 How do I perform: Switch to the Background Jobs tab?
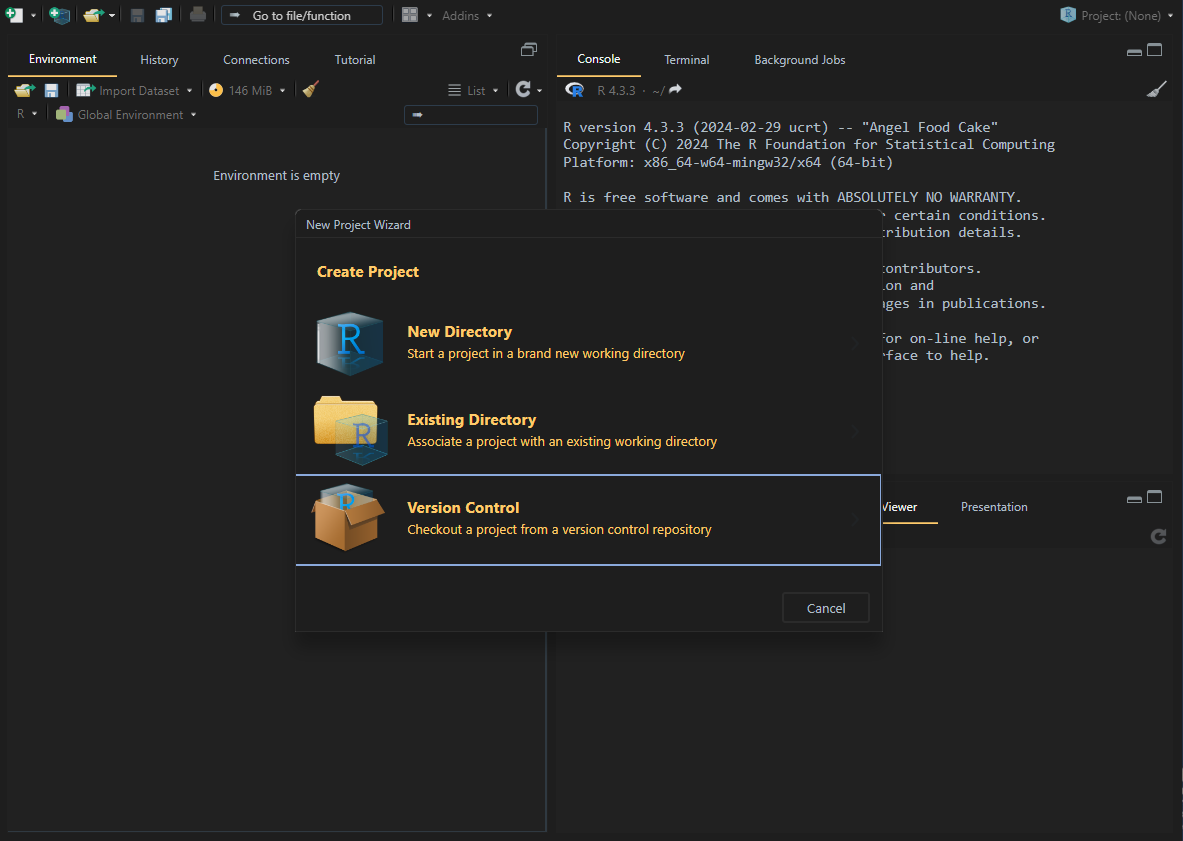[800, 60]
